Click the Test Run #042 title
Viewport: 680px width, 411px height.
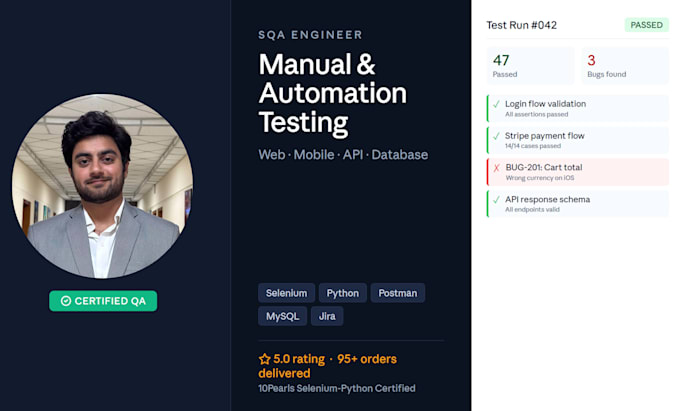point(521,25)
